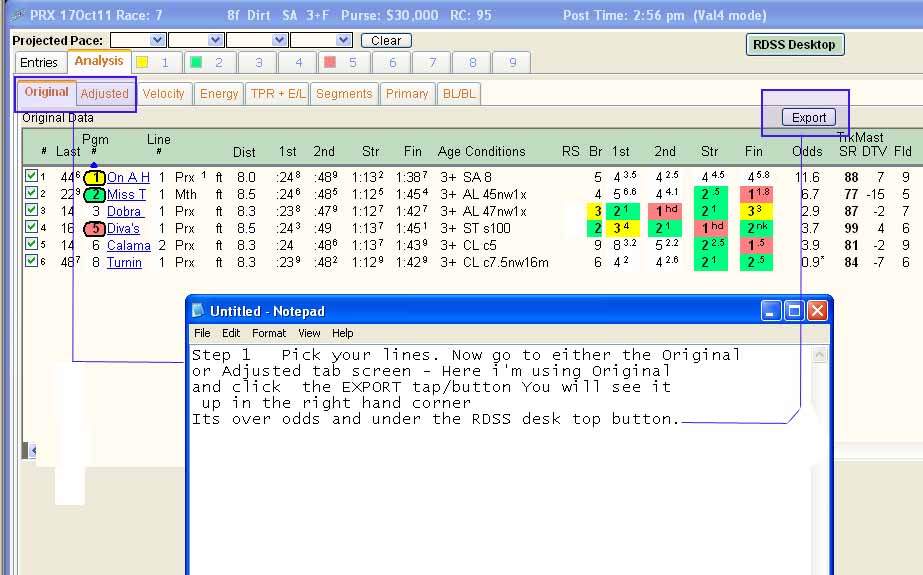Click the Odds column header
The image size is (923, 575).
[808, 151]
